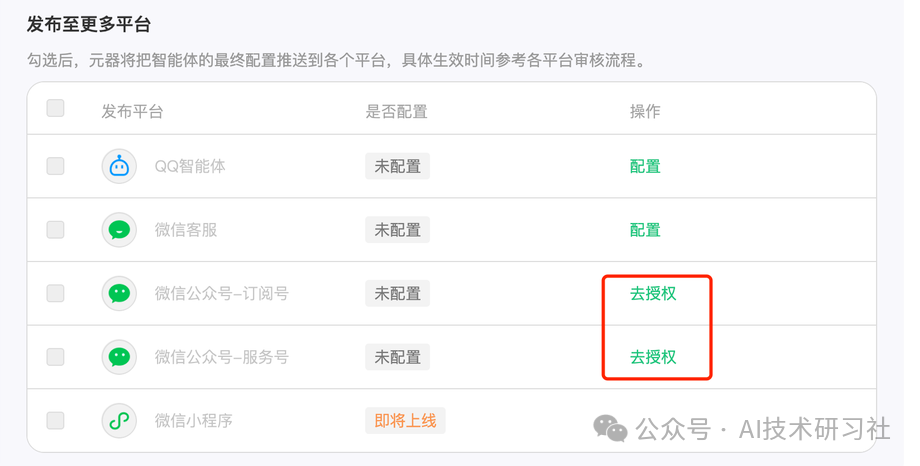The image size is (920, 466).
Task: Click the 发布平台 column header
Action: click(x=132, y=111)
